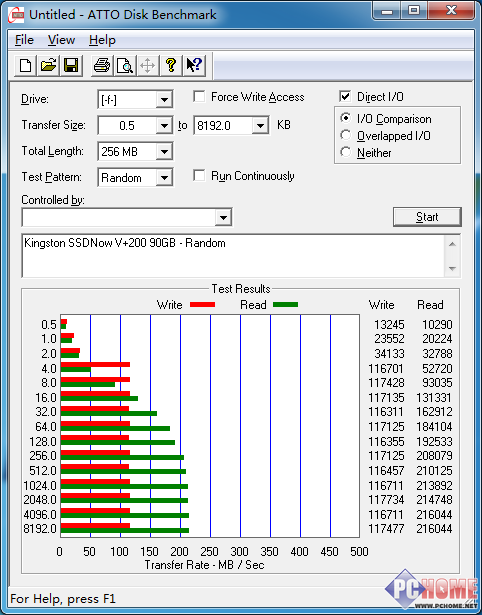Click the four-arrow move toolbar icon
The image size is (482, 615).
(x=147, y=65)
